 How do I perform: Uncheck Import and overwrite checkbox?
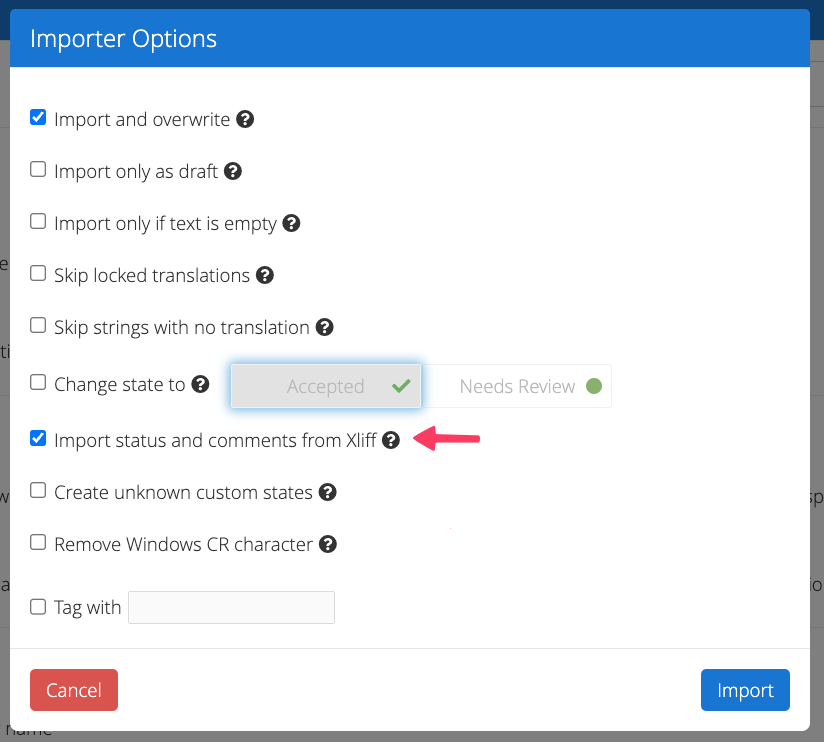tap(38, 117)
